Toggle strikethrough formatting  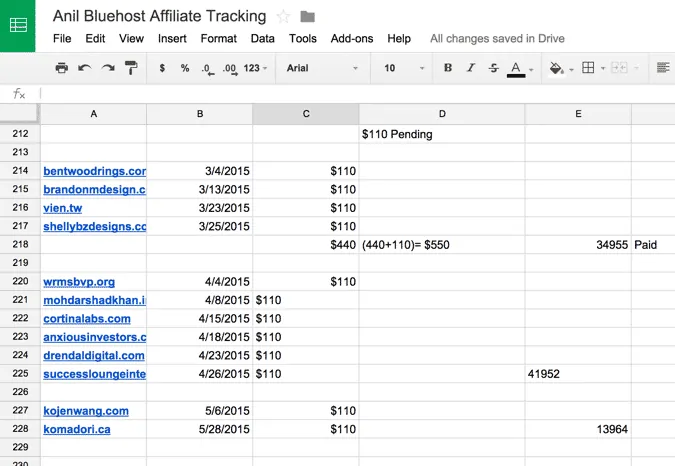click(494, 68)
